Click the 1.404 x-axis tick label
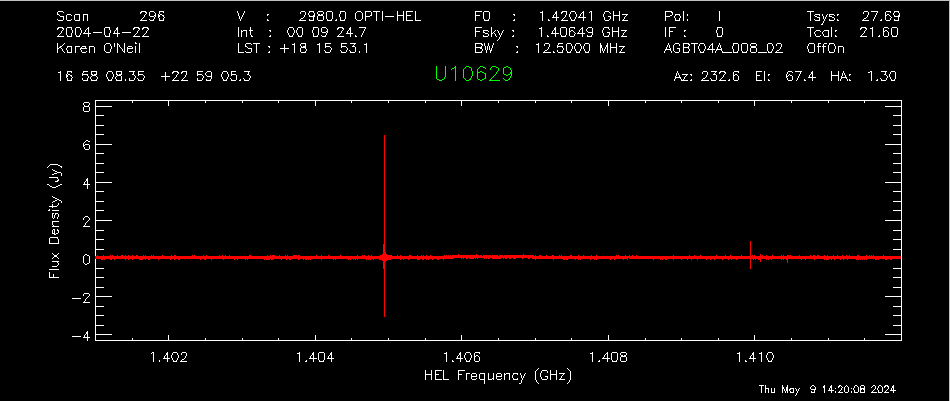The width and height of the screenshot is (950, 401). click(x=315, y=357)
